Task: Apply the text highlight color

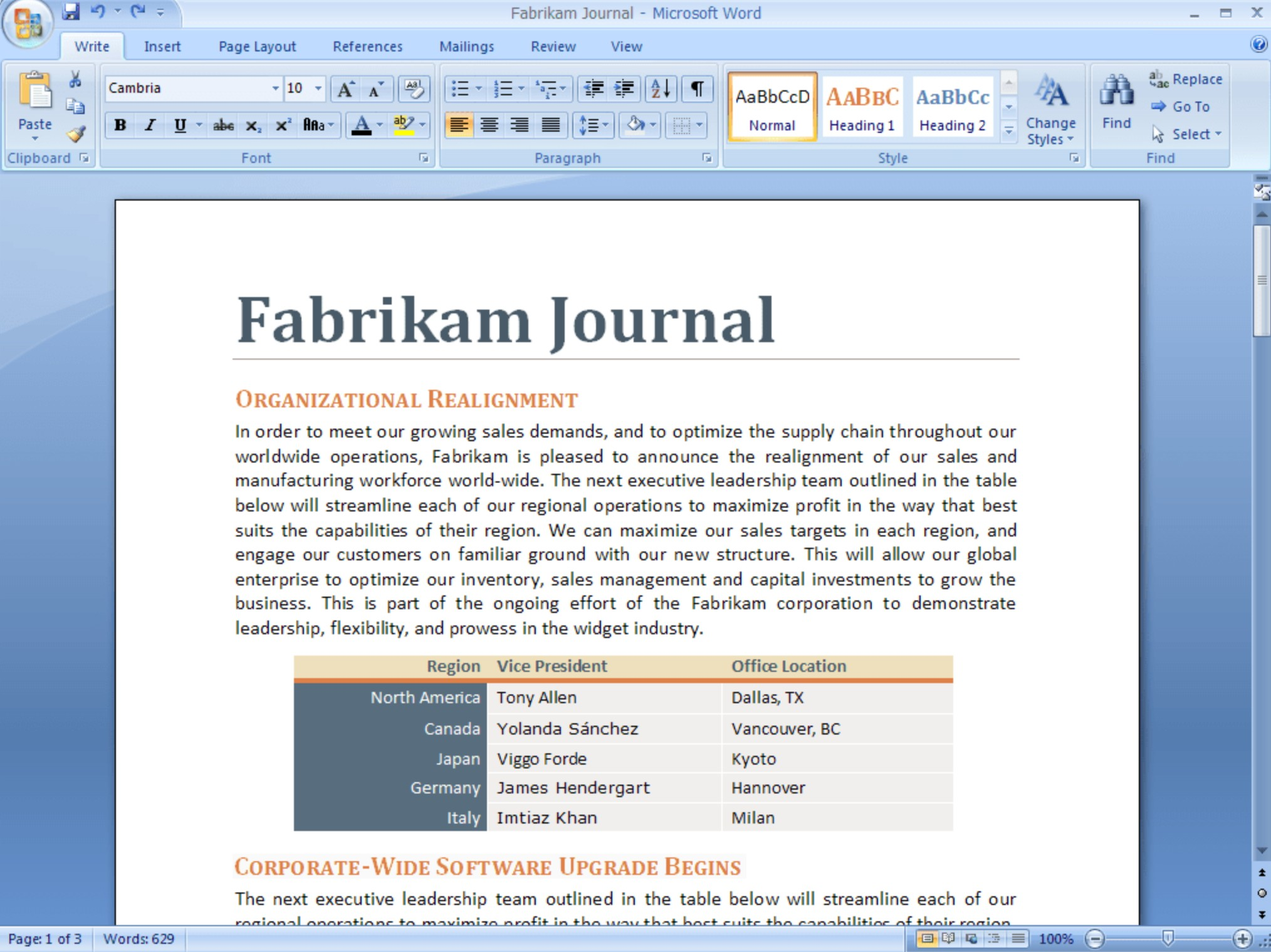Action: pyautogui.click(x=404, y=125)
